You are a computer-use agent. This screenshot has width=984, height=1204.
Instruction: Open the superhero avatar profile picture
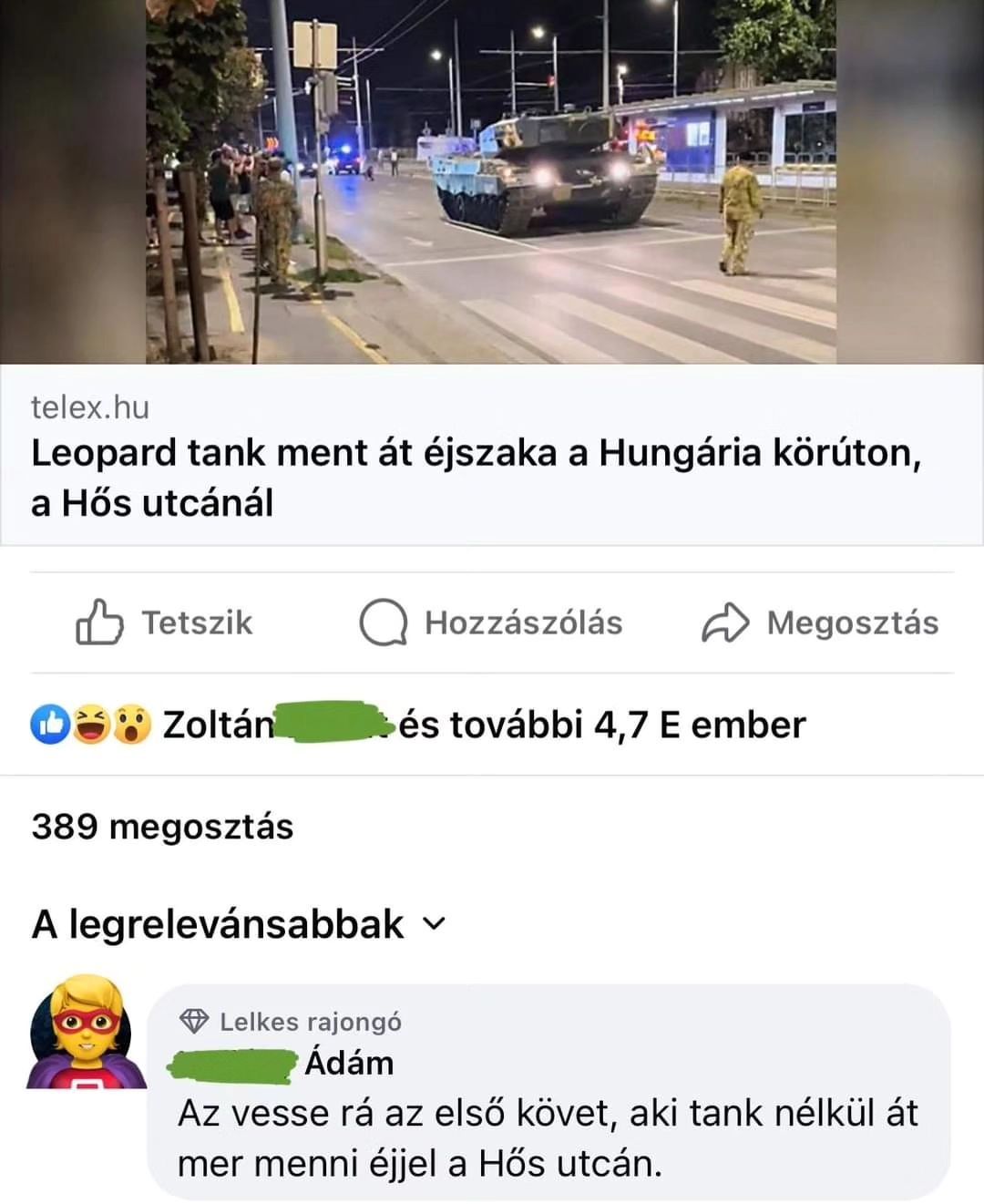click(85, 1032)
